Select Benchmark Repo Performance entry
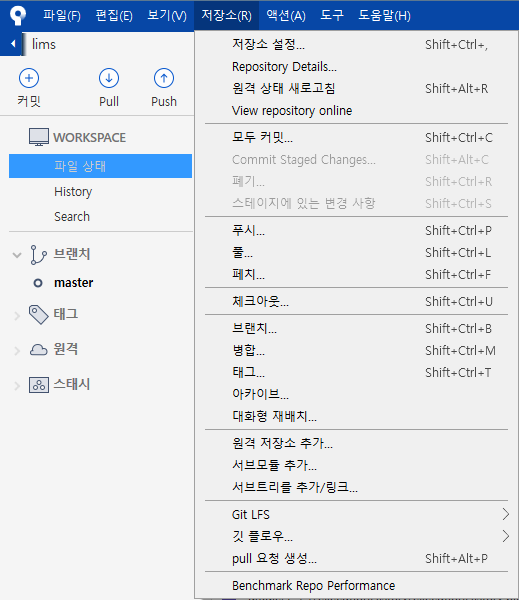 click(356, 585)
